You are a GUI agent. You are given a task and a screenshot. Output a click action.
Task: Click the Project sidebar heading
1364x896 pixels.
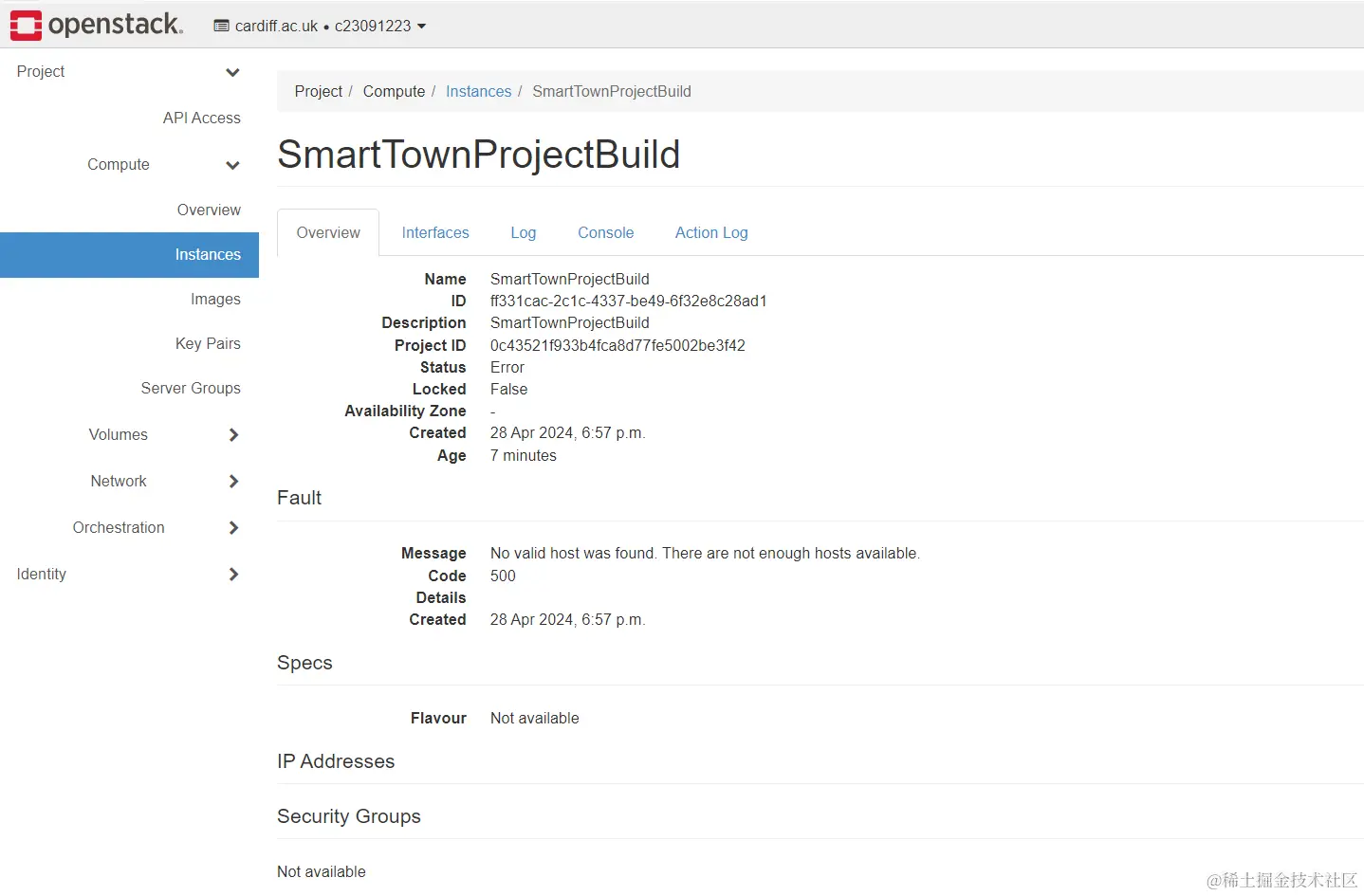tap(41, 71)
